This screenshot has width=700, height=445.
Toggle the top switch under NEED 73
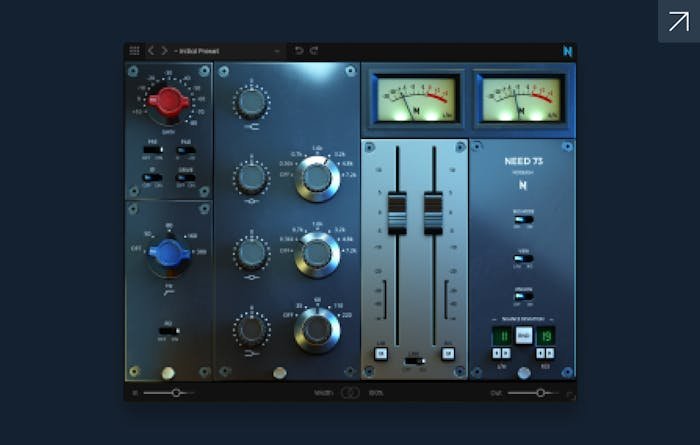click(x=523, y=218)
